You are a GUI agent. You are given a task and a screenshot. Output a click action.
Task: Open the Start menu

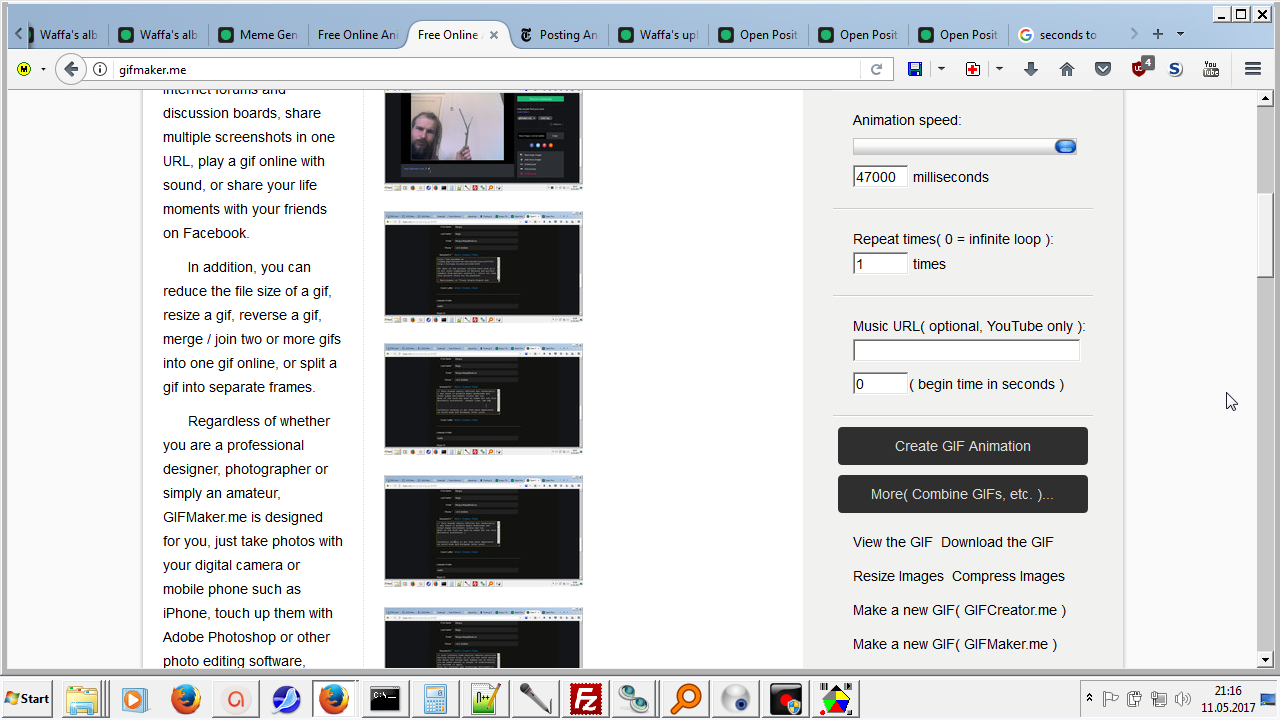pos(28,698)
